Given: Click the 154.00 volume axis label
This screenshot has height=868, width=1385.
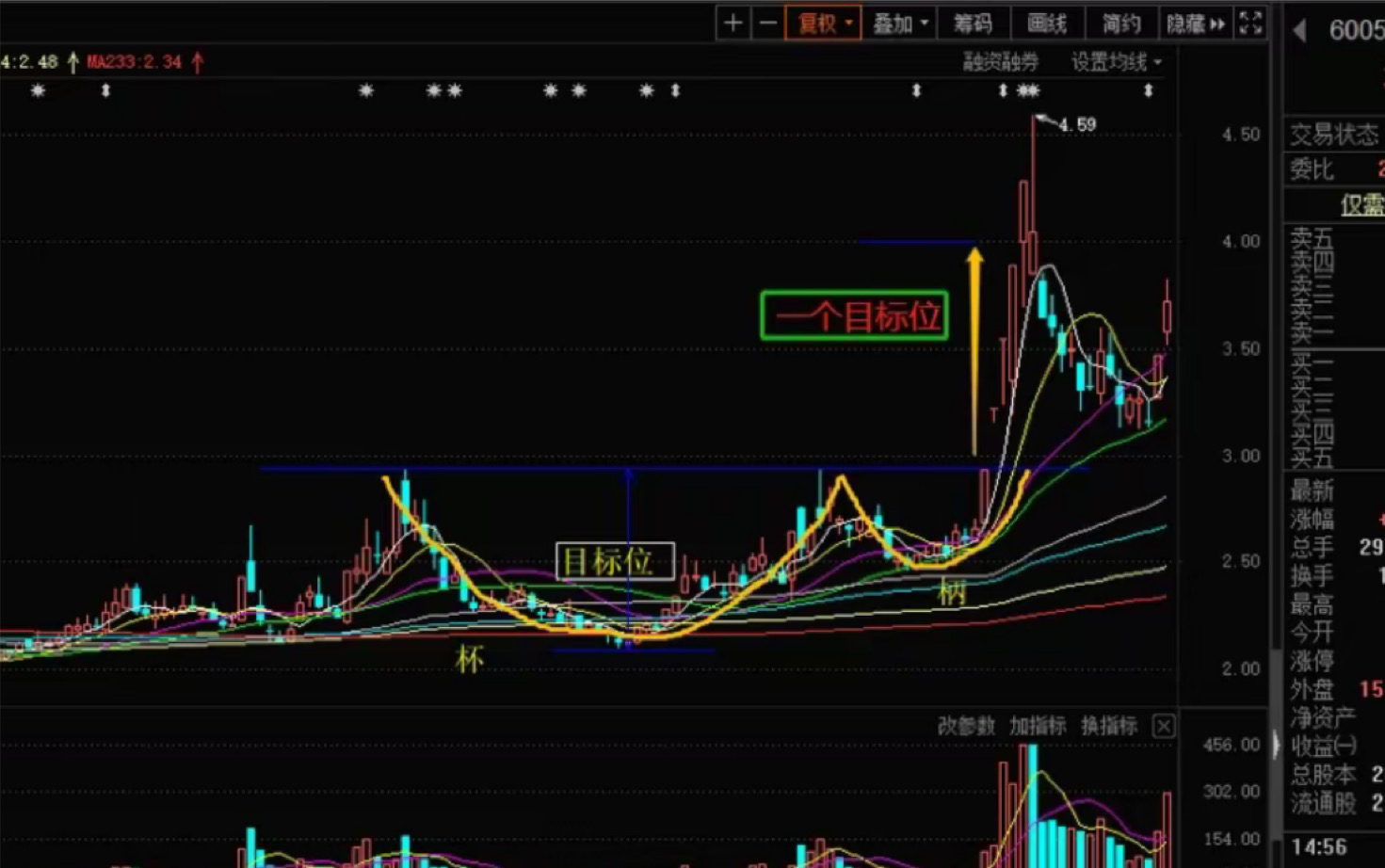Looking at the screenshot, I should (x=1232, y=839).
